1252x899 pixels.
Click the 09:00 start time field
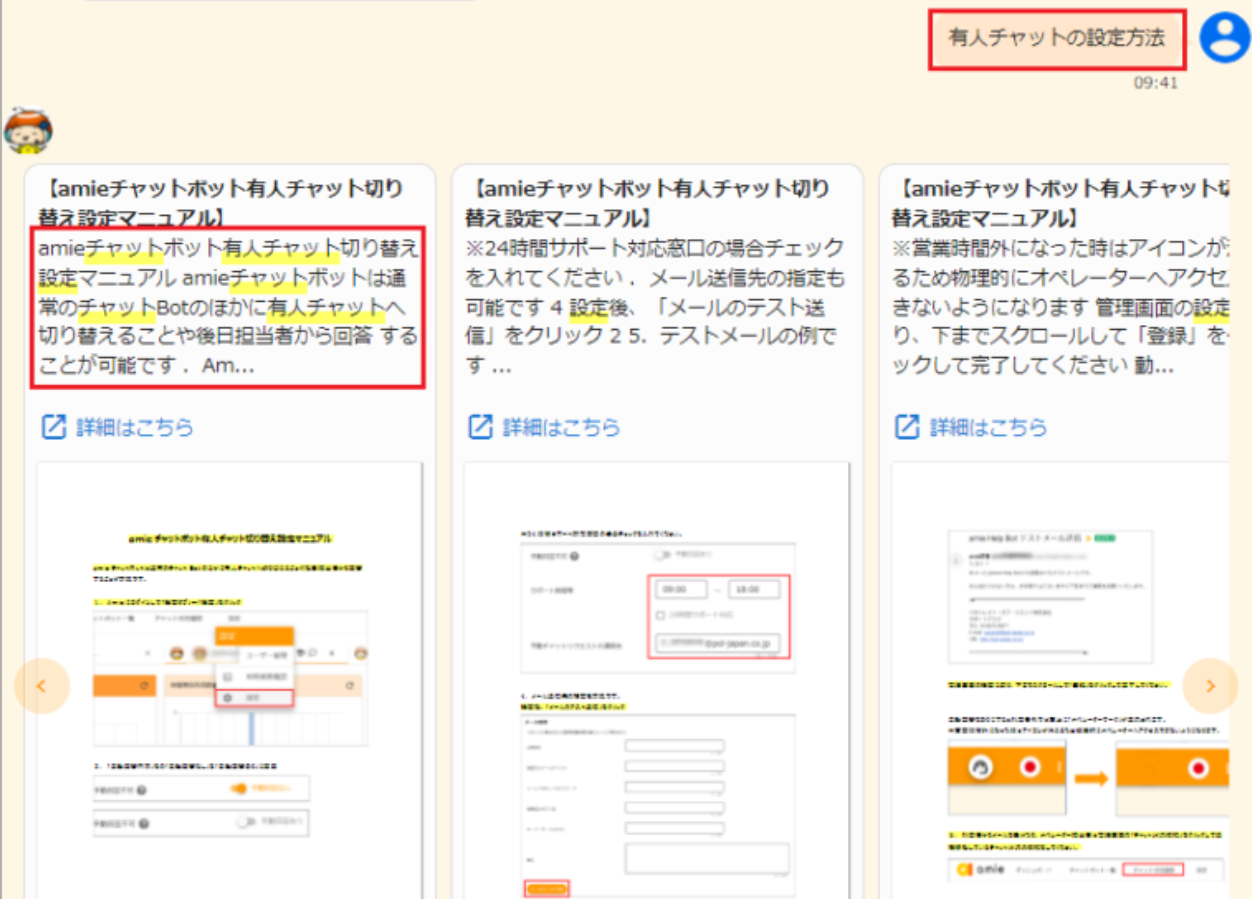(679, 590)
